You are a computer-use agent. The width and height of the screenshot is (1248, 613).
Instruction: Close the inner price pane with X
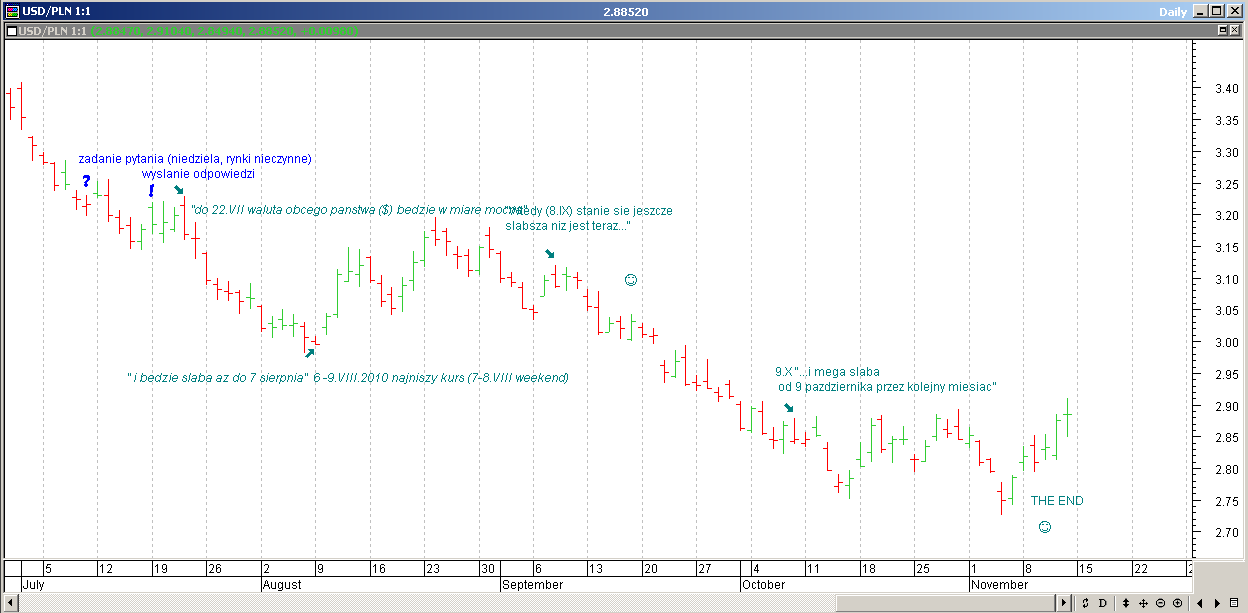pyautogui.click(x=1236, y=31)
